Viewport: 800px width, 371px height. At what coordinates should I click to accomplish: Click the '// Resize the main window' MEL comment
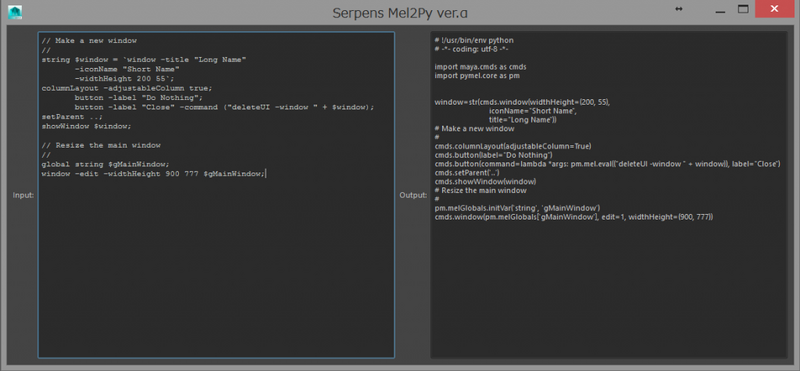point(101,145)
